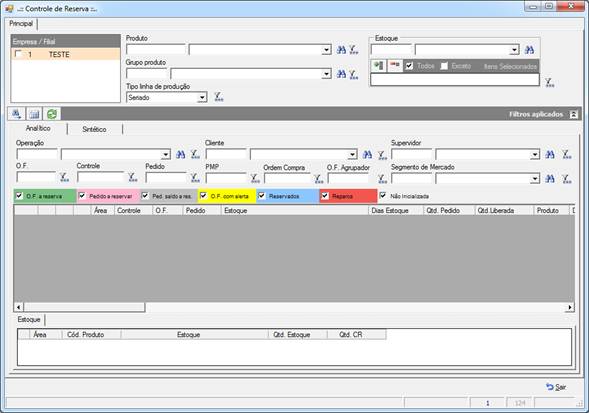Click the green refresh toolbar icon
The height and width of the screenshot is (413, 589).
point(52,113)
